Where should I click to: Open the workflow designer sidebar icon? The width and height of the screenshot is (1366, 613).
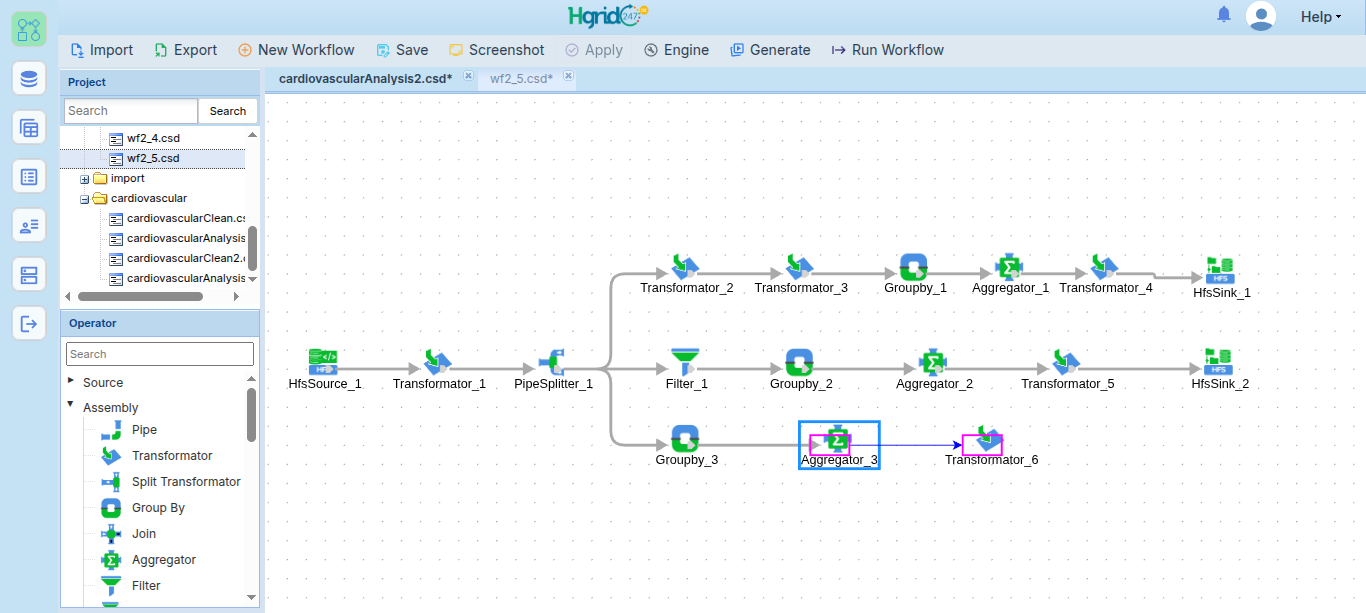click(29, 29)
